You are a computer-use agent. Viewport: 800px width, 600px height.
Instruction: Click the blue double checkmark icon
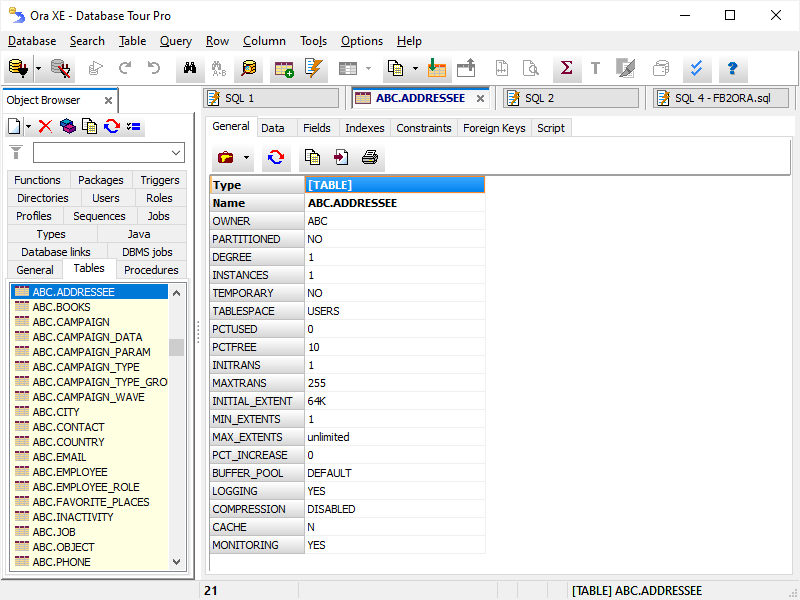[697, 69]
